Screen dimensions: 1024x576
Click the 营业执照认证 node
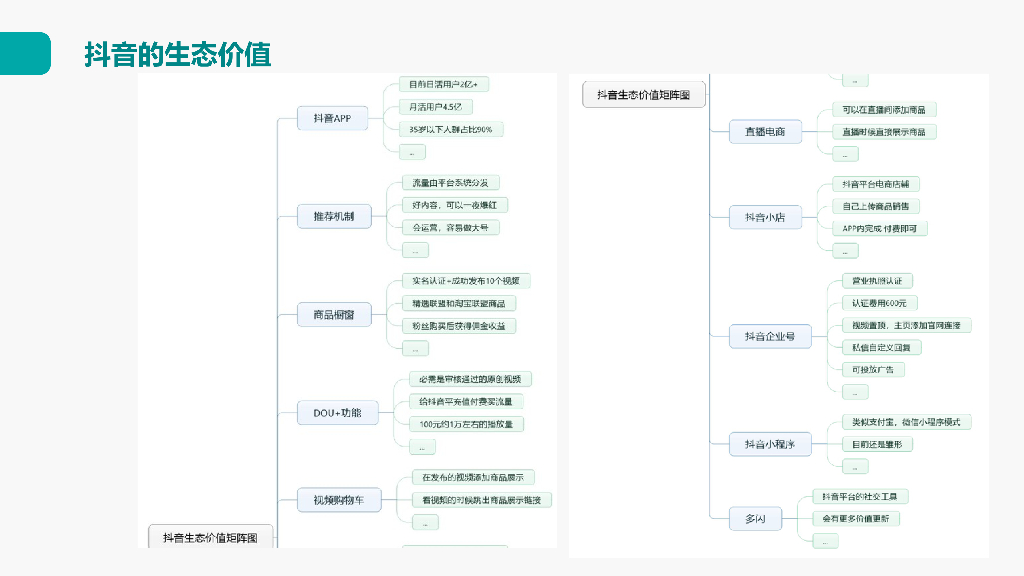877,281
